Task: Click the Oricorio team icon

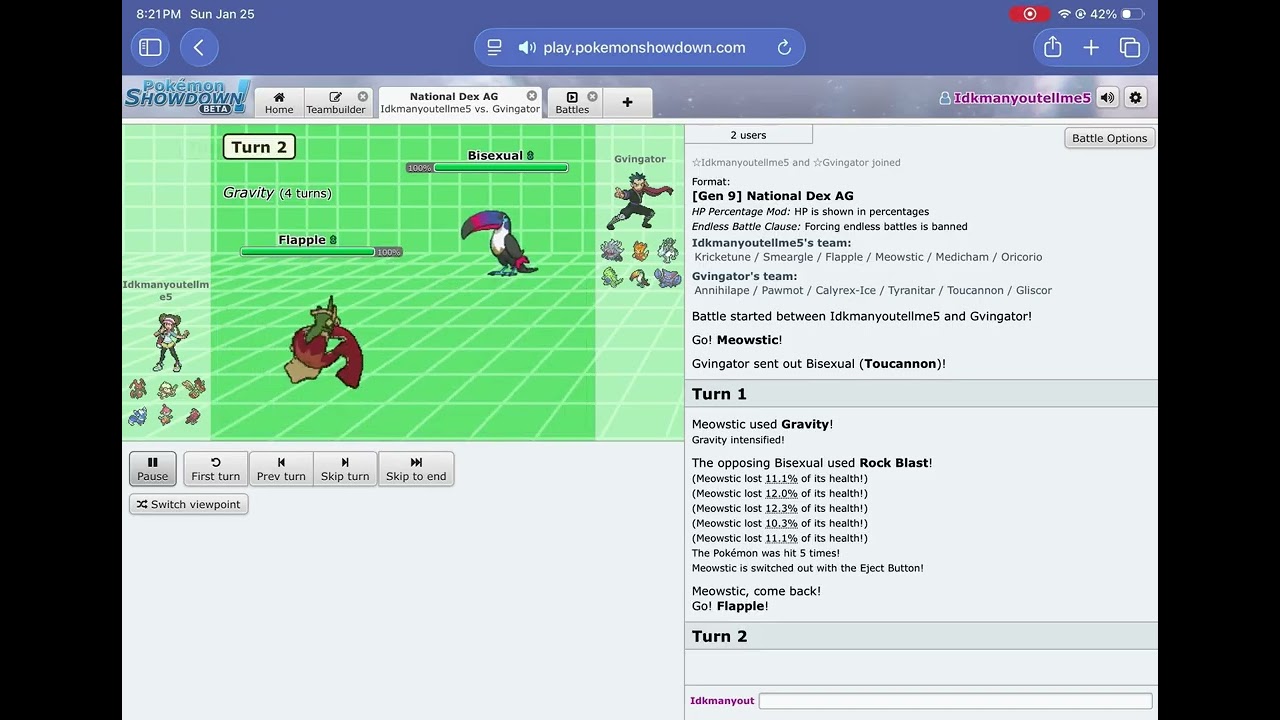Action: pos(194,415)
